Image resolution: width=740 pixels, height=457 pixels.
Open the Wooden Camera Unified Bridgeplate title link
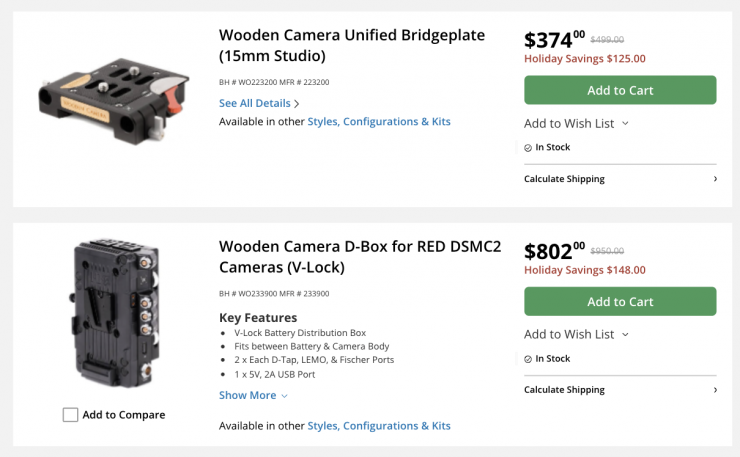[351, 45]
